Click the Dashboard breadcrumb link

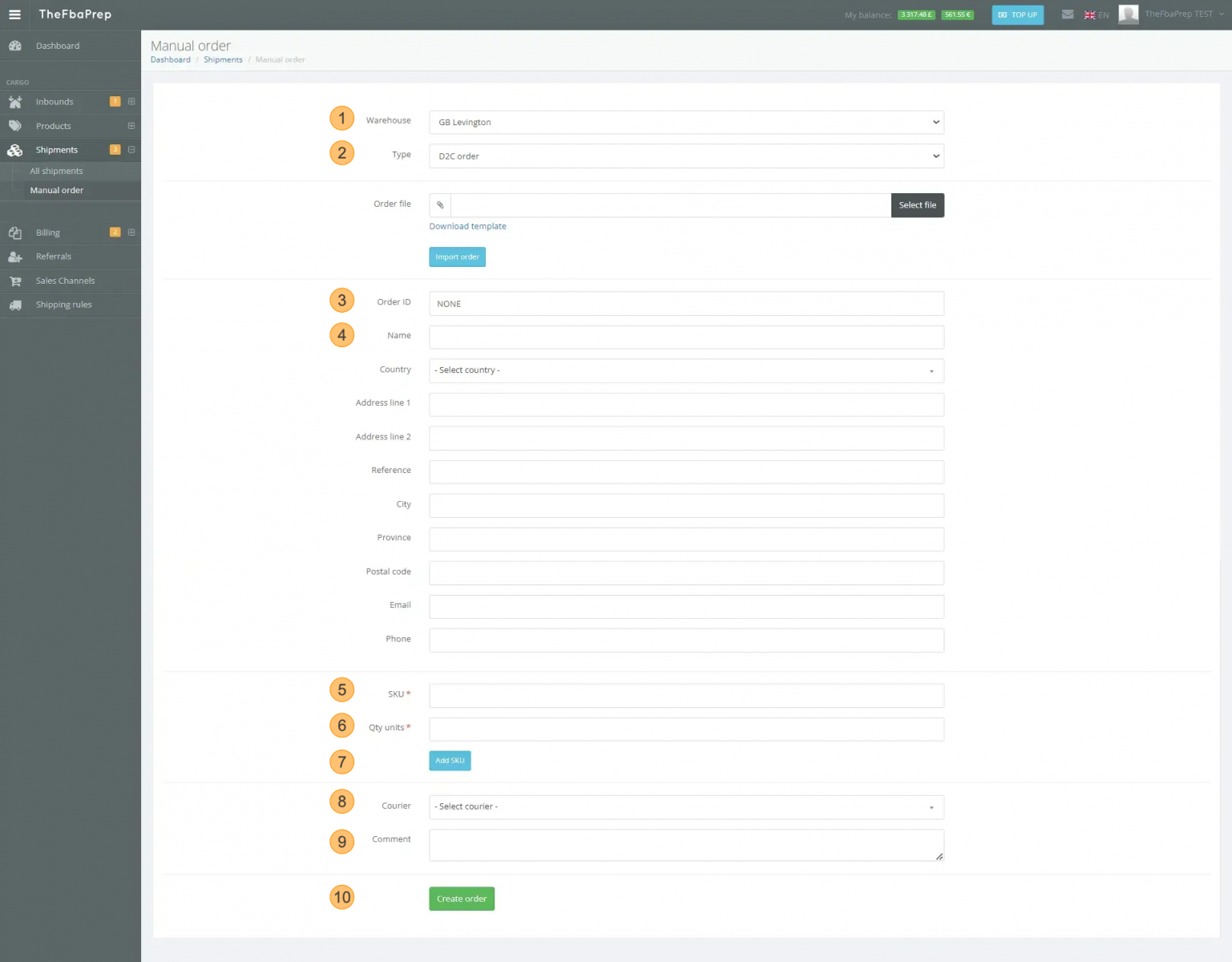pyautogui.click(x=171, y=60)
